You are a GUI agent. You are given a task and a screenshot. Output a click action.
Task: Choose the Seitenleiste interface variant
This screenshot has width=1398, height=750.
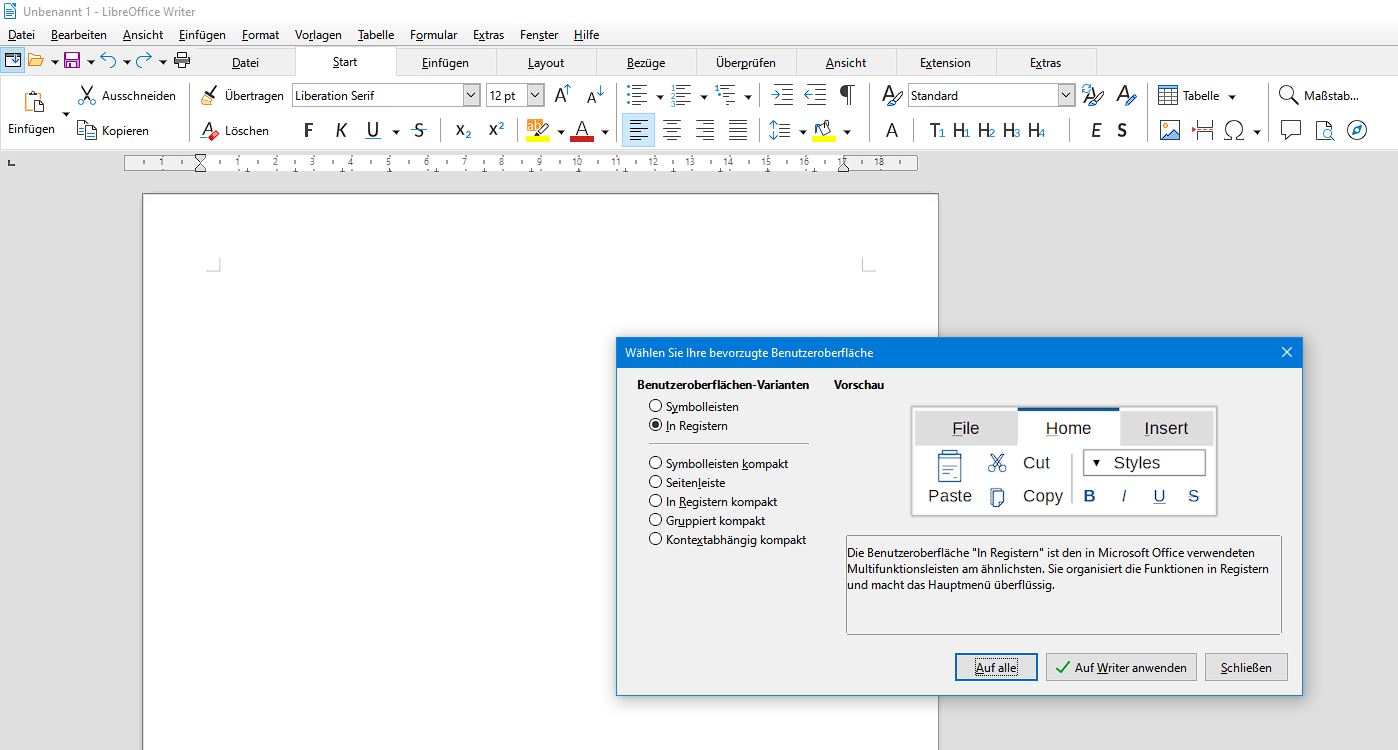pos(656,482)
